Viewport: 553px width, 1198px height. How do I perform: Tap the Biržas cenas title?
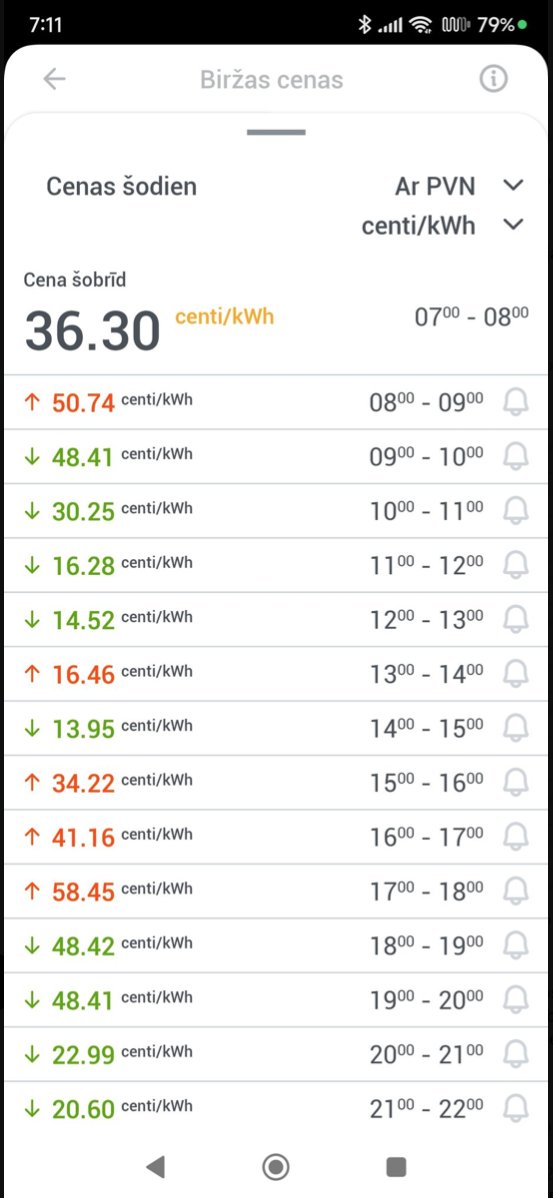pos(272,79)
